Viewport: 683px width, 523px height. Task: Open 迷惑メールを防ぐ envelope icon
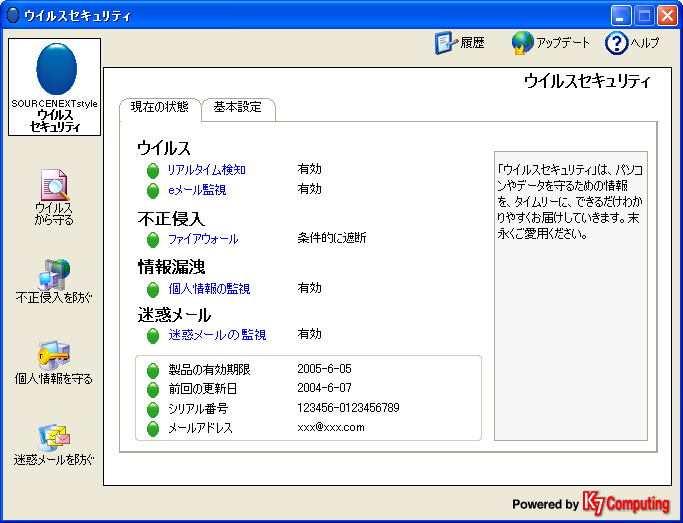click(54, 438)
